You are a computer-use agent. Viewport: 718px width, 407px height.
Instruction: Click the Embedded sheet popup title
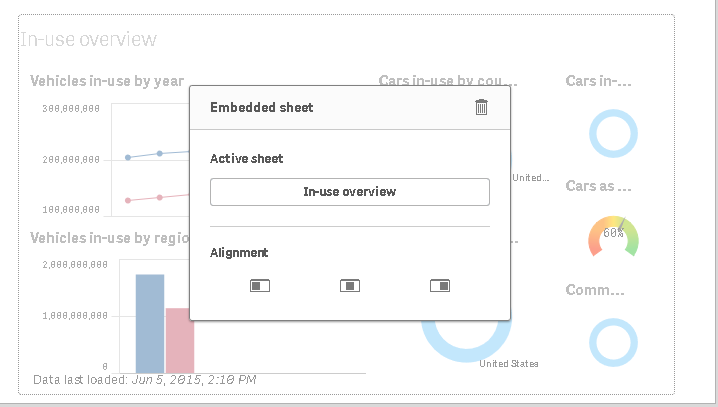tap(261, 108)
